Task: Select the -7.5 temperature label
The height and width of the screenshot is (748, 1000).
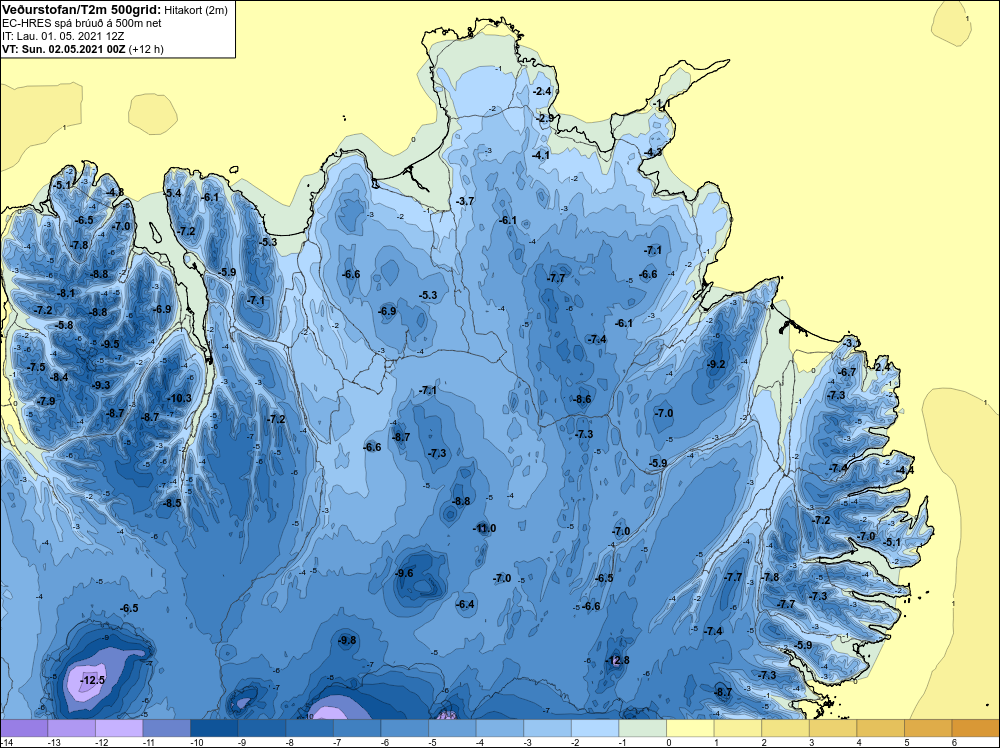Action: 36,367
